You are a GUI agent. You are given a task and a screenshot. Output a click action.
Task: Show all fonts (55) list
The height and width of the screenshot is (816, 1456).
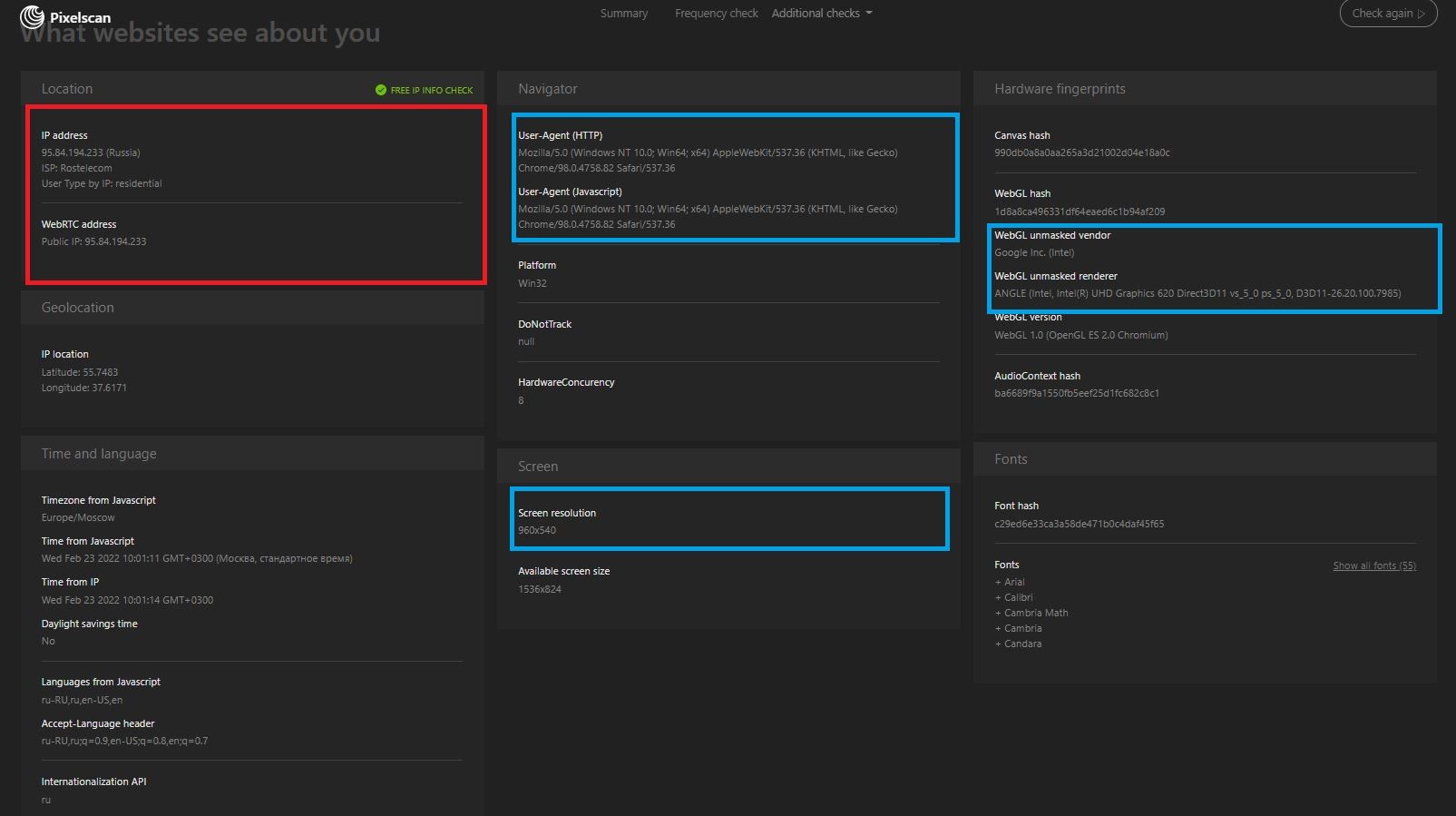click(x=1373, y=566)
